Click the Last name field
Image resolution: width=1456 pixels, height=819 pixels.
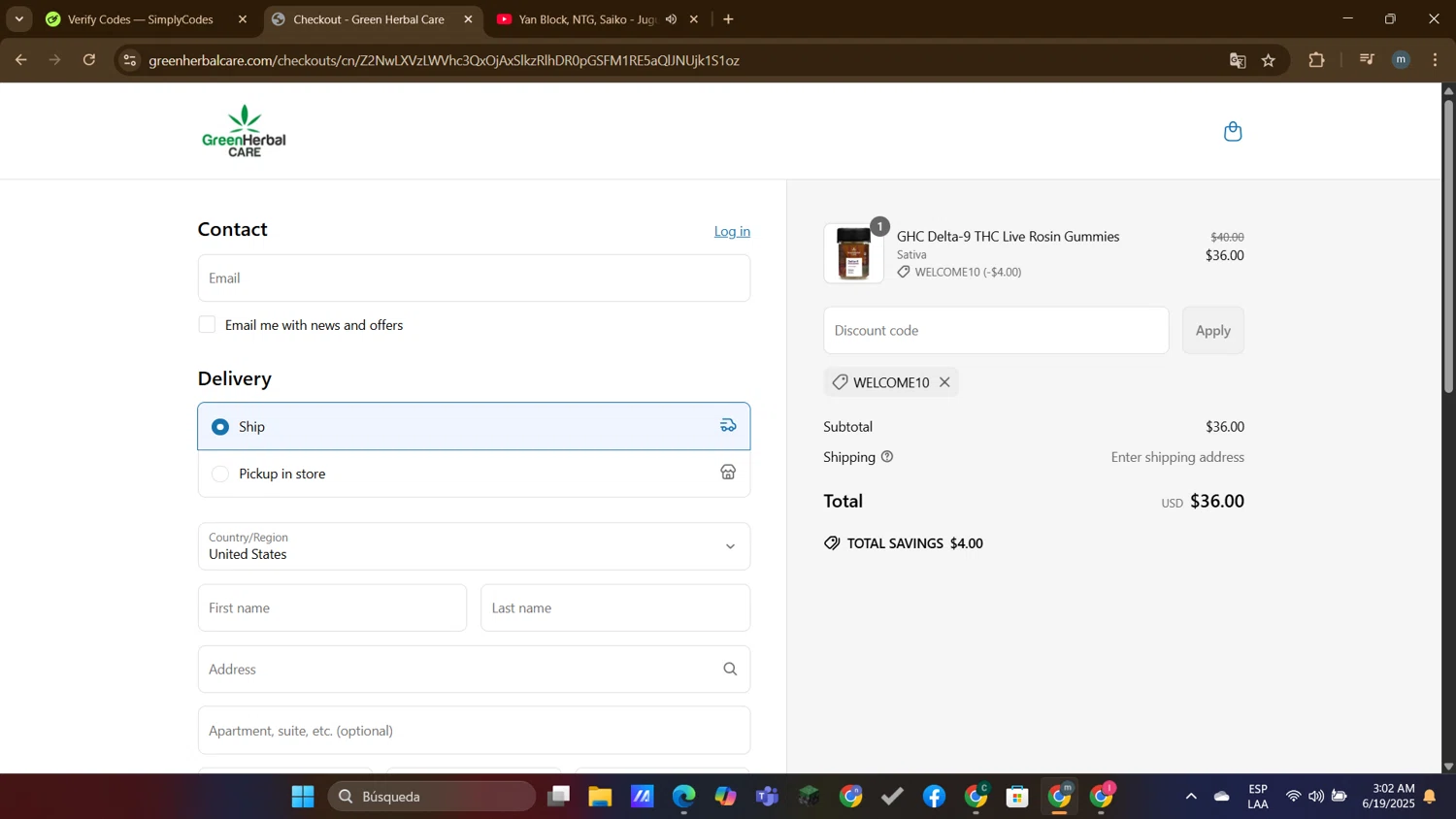click(x=615, y=607)
